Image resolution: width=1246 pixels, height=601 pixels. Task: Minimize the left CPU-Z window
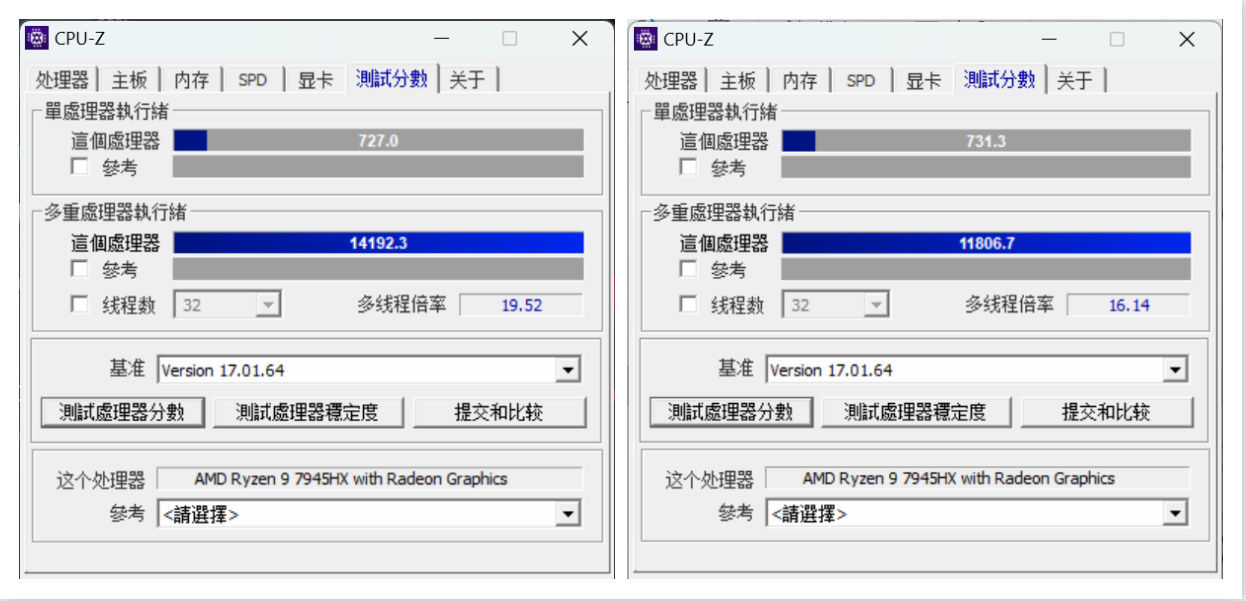tap(440, 39)
